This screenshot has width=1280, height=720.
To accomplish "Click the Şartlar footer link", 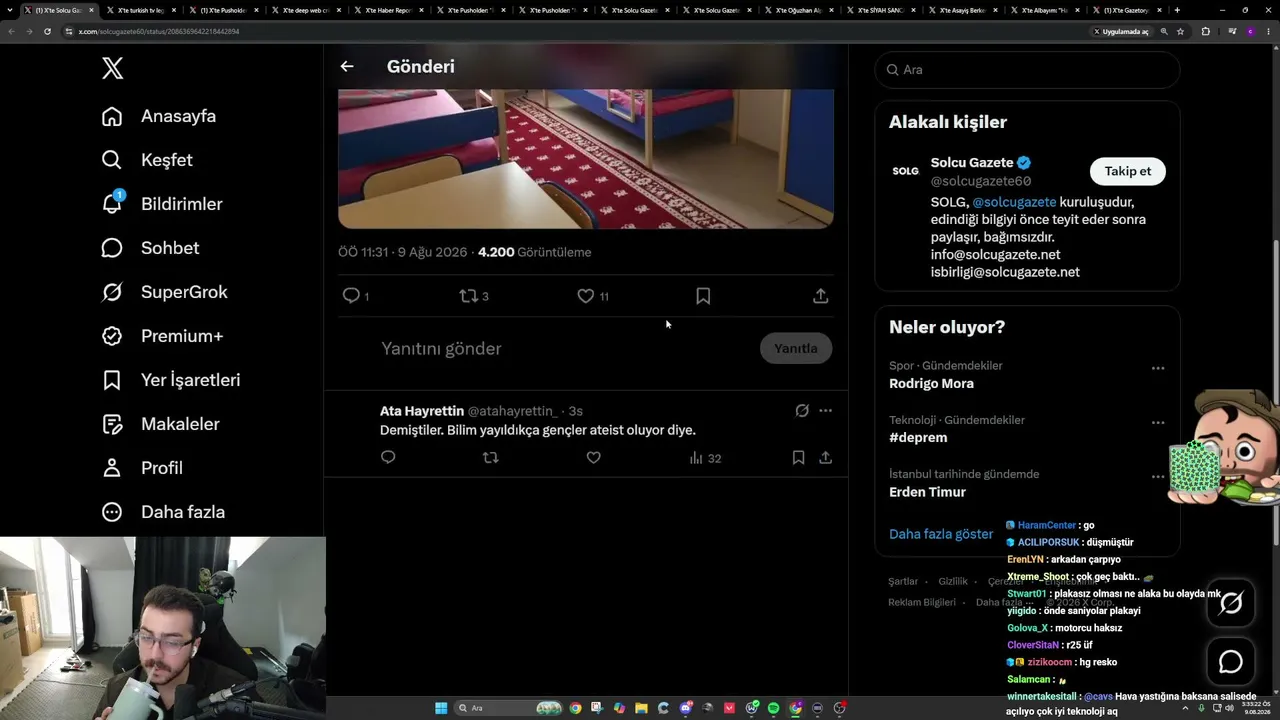I will coord(903,581).
